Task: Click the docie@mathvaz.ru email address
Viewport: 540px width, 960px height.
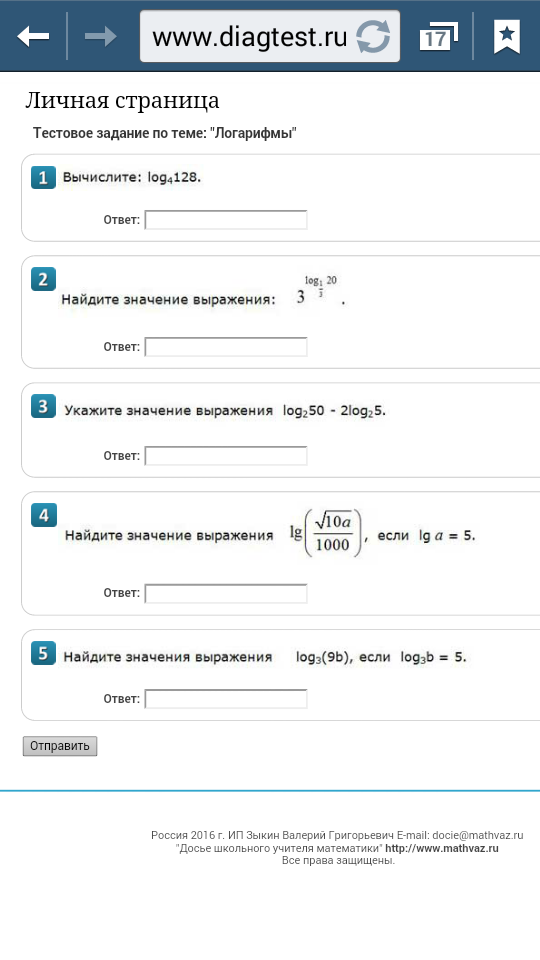Action: click(478, 835)
